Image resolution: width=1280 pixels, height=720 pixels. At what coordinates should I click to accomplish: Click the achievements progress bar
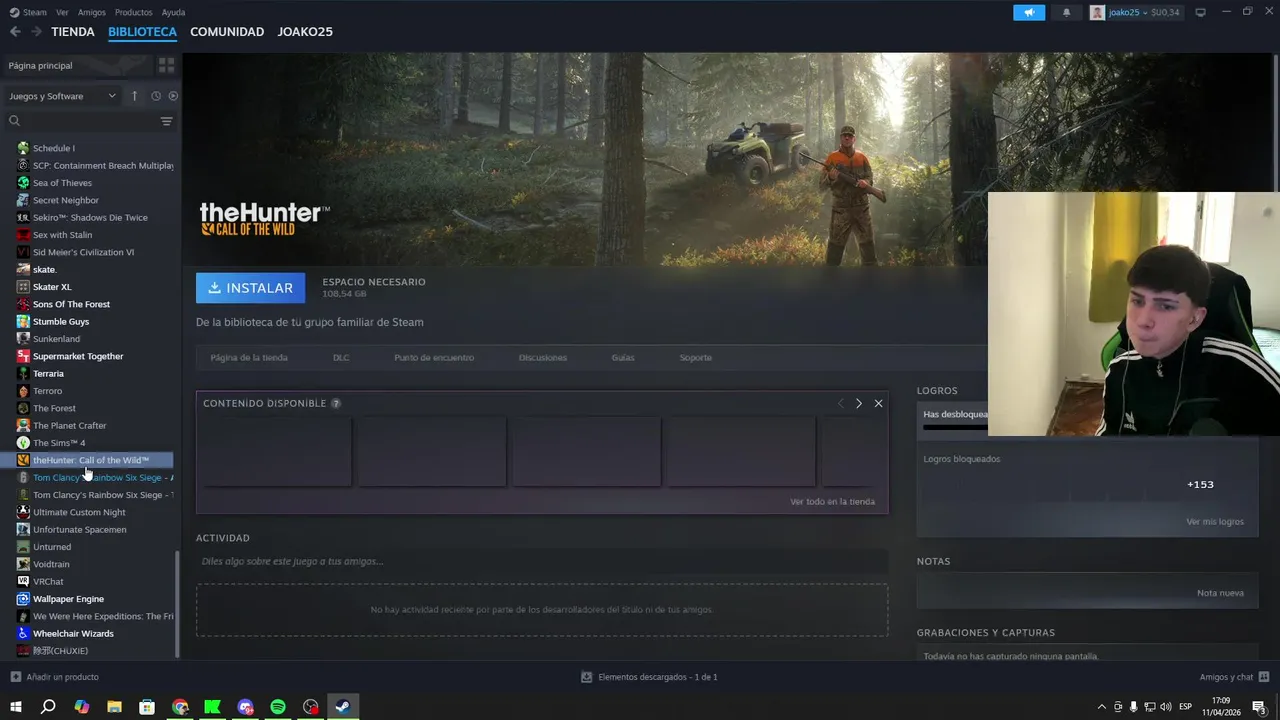coord(955,428)
